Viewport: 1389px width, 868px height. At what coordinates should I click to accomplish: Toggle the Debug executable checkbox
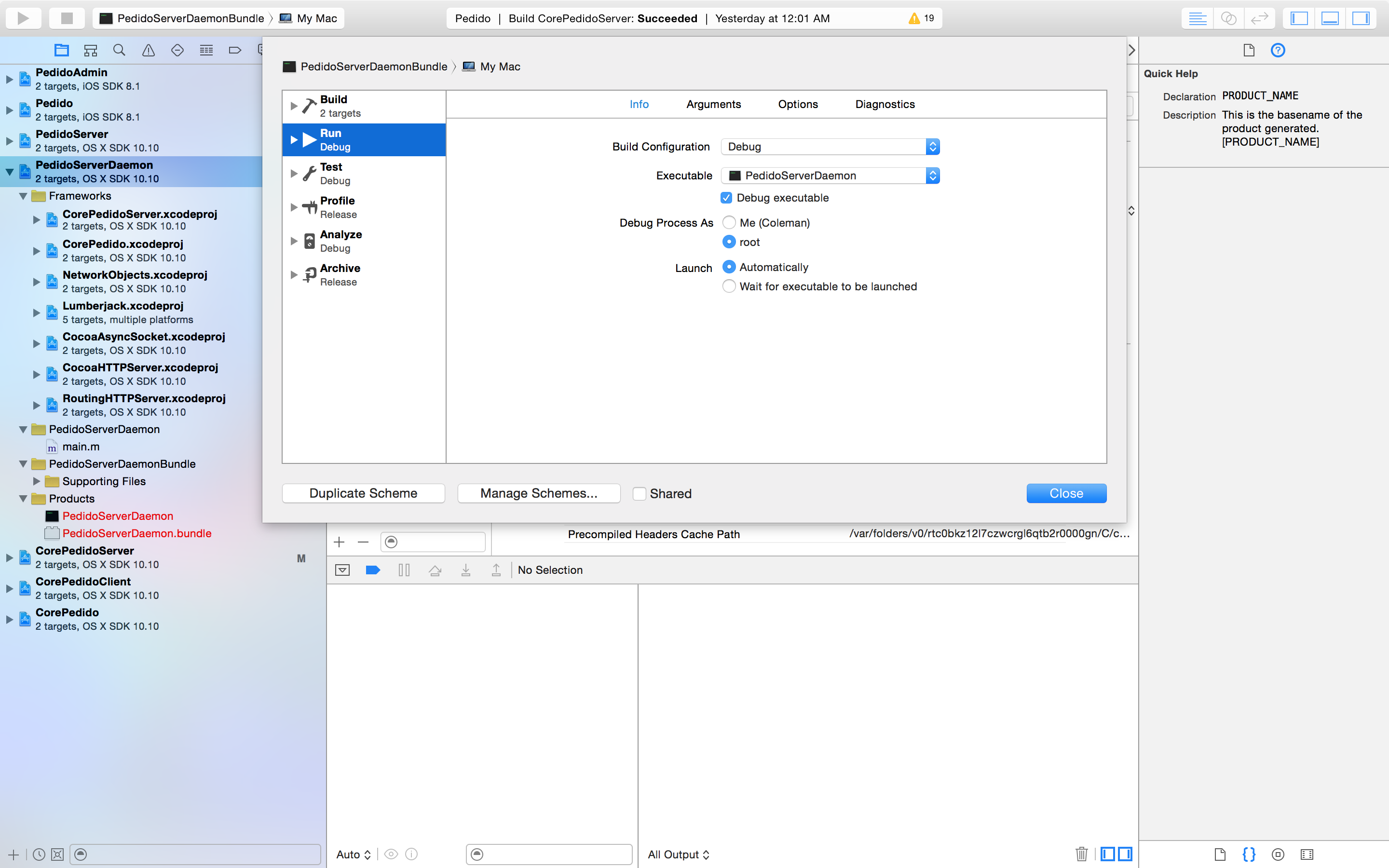(726, 198)
